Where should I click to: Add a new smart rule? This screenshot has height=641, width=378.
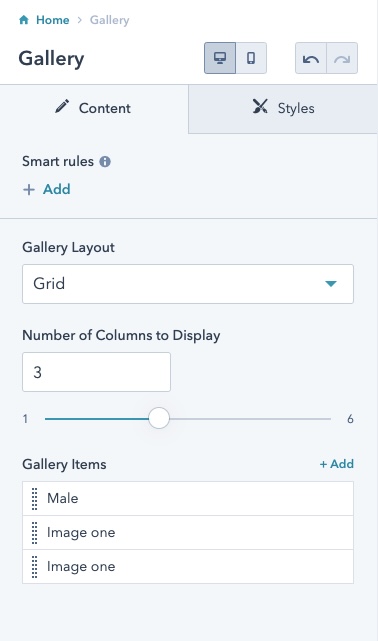tap(47, 189)
